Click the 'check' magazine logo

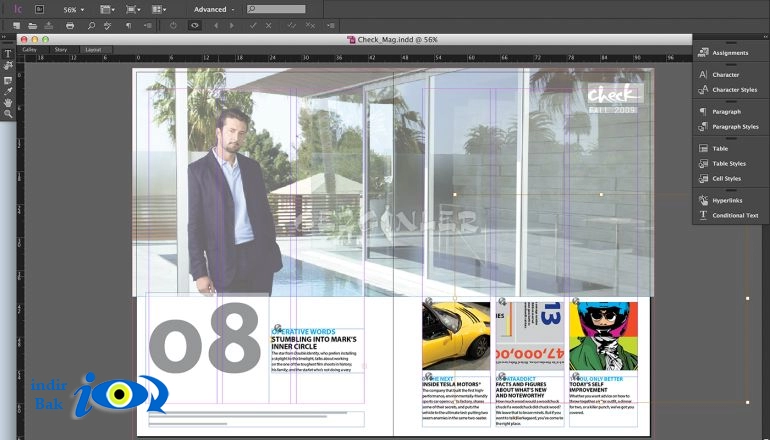coord(616,93)
